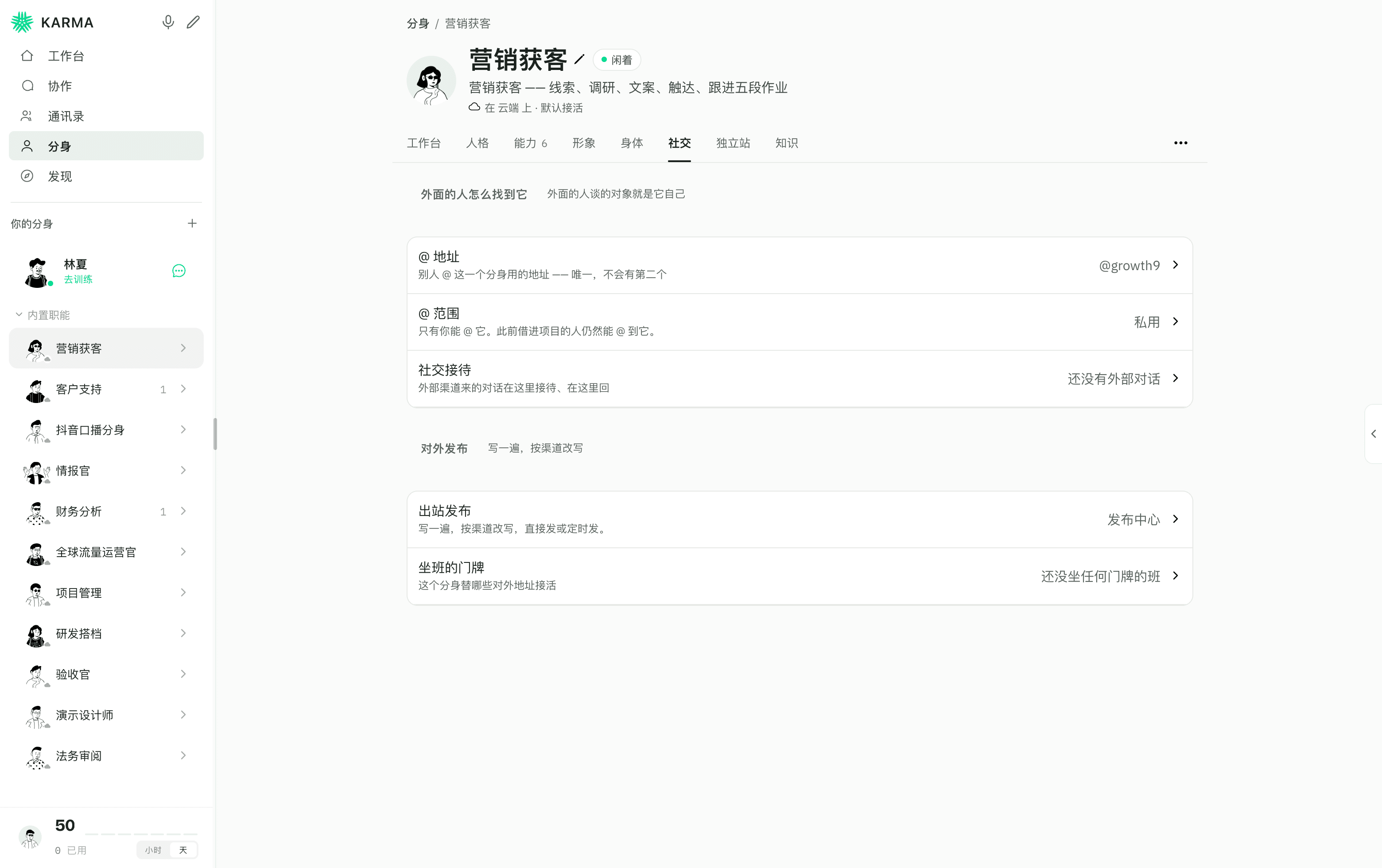Select 天 in the usage toggle
Viewport: 1382px width, 868px height.
click(183, 850)
